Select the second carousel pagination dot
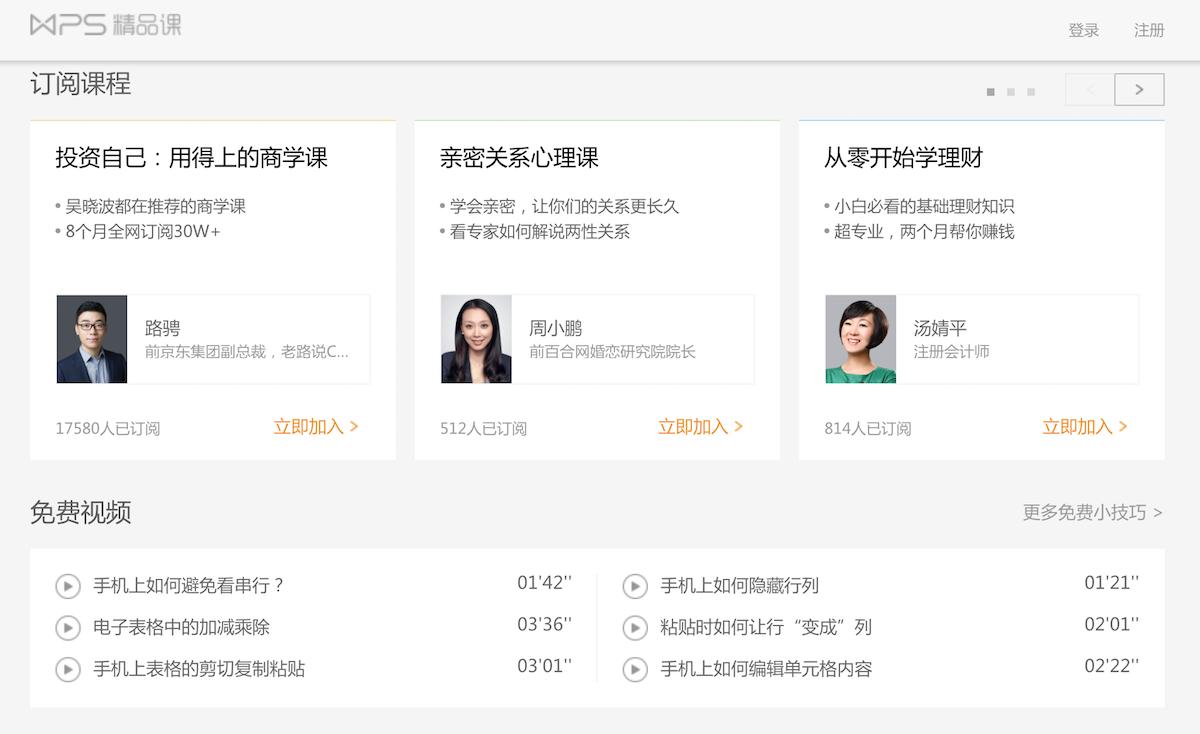This screenshot has height=734, width=1200. click(1010, 91)
